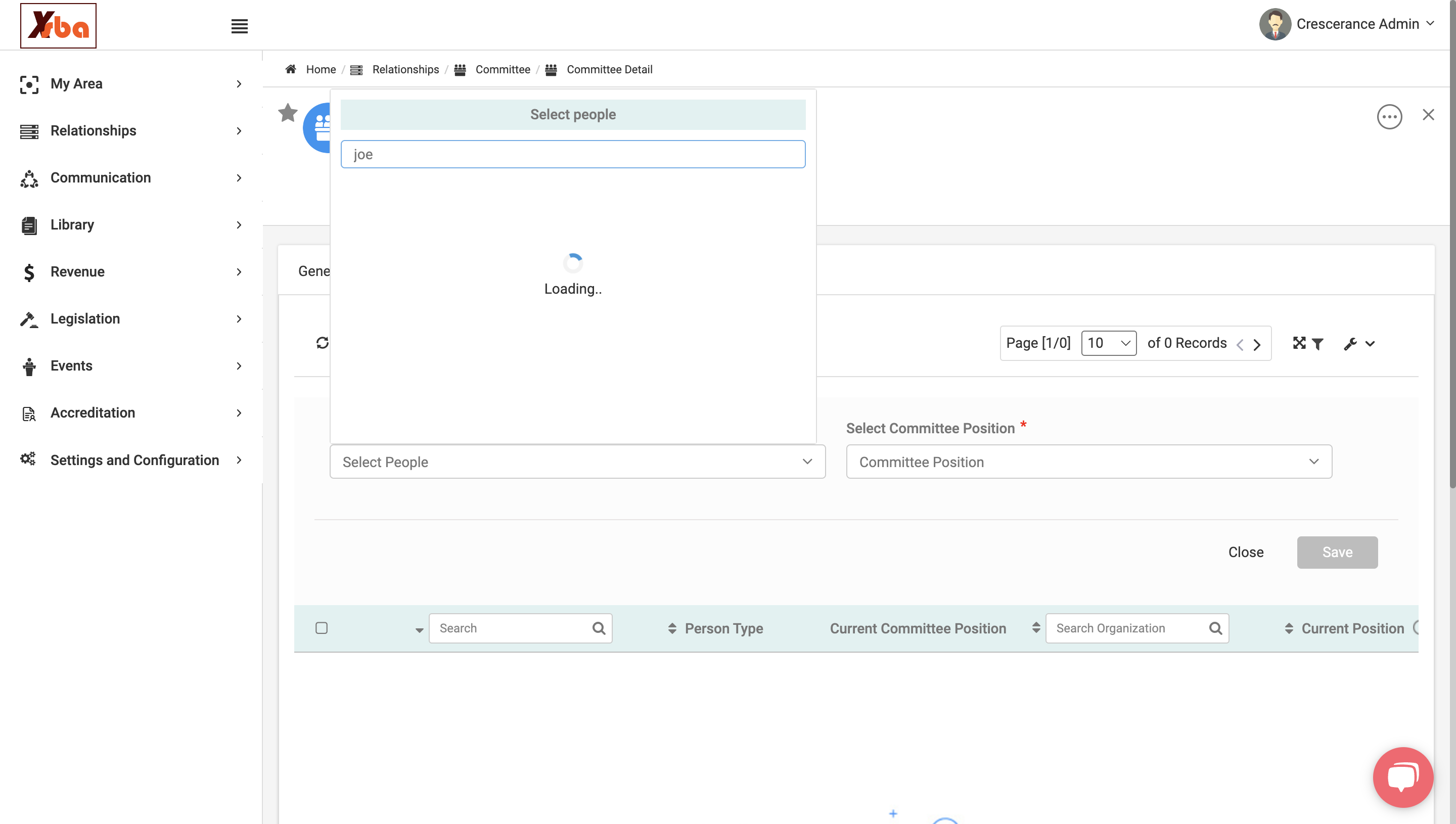Go to the next page arrow
Viewport: 1456px width, 824px height.
coord(1257,345)
